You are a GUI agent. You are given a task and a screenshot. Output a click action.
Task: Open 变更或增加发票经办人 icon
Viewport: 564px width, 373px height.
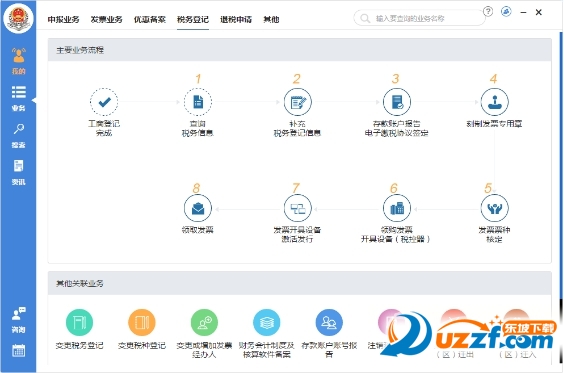pos(204,322)
